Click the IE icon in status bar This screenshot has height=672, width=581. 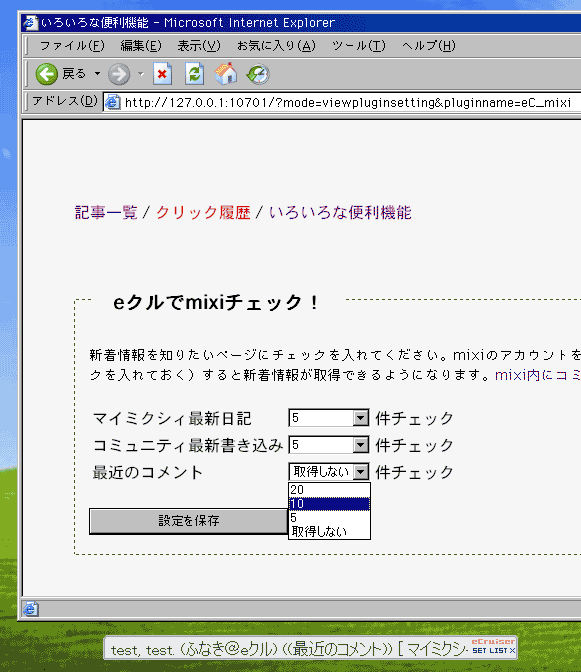tap(30, 609)
